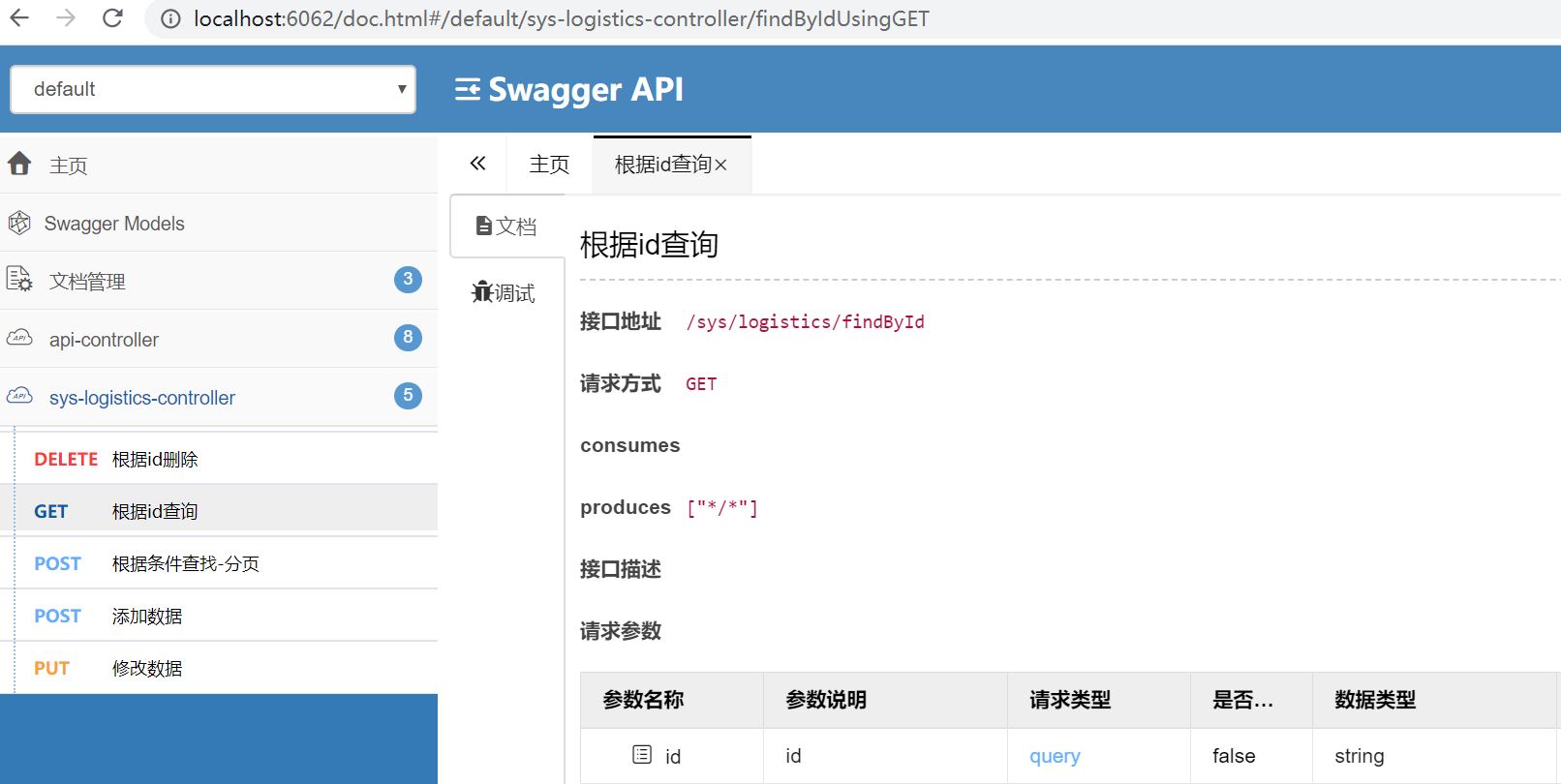Click the id row list icon
The image size is (1561, 784).
tap(642, 754)
